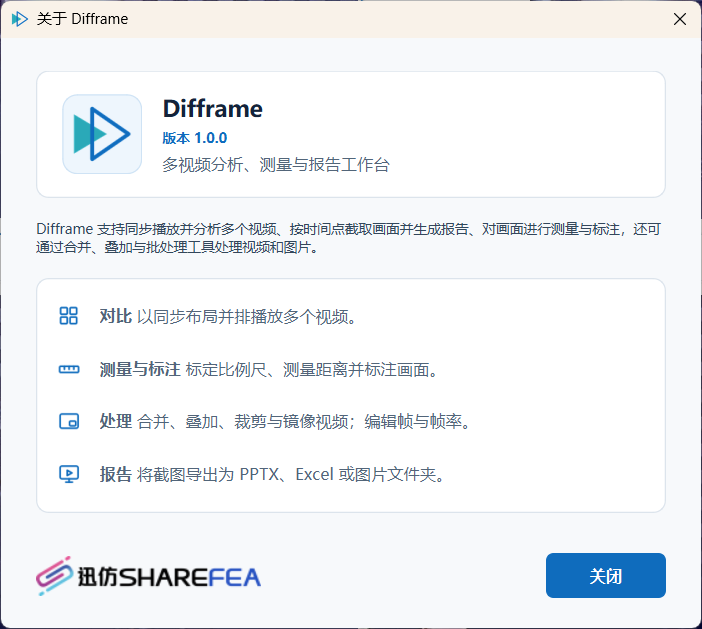Click the Difframe heading title
Viewport: 702px width, 629px height.
point(213,109)
